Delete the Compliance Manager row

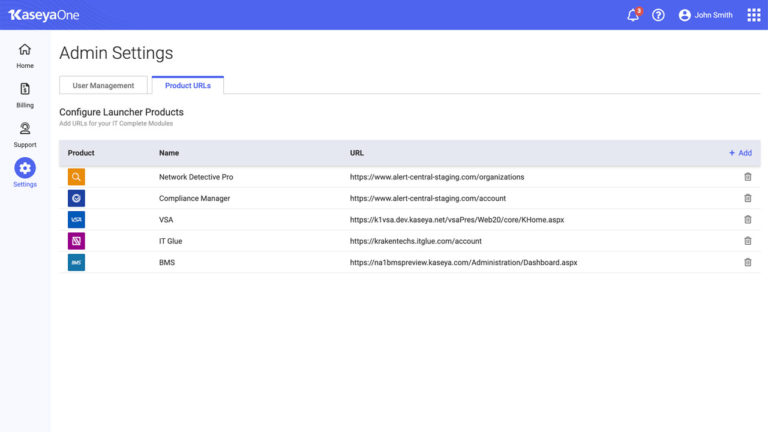(747, 198)
